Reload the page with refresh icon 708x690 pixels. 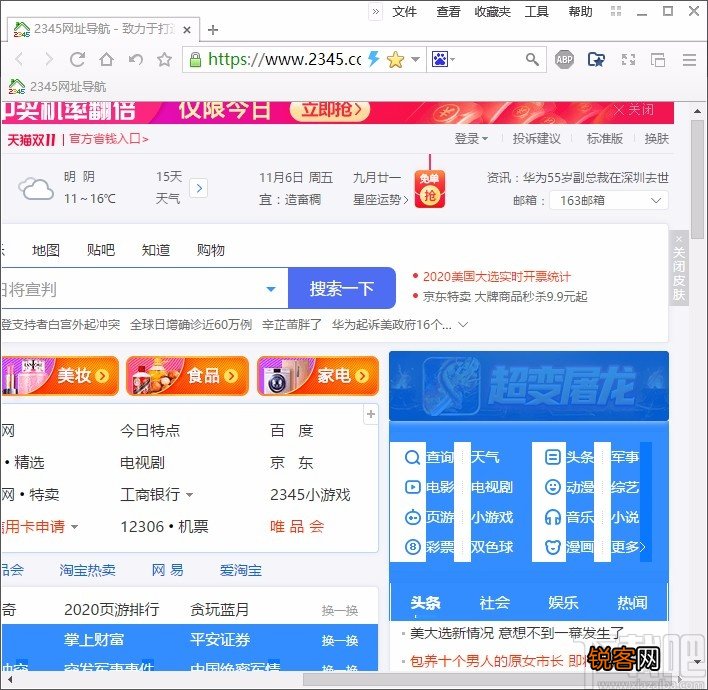coord(78,59)
